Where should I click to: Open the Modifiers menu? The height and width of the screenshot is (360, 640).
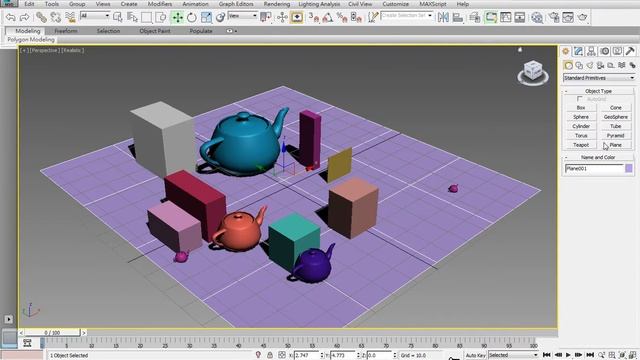[160, 4]
